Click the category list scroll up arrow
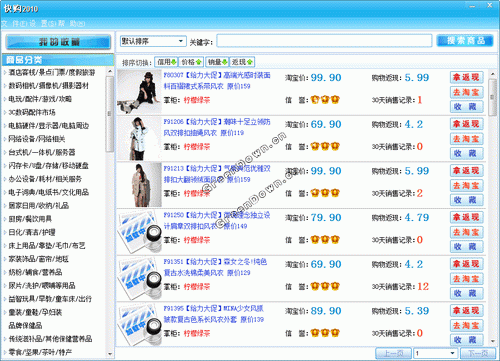Viewport: 500px width, 361px height. click(110, 72)
